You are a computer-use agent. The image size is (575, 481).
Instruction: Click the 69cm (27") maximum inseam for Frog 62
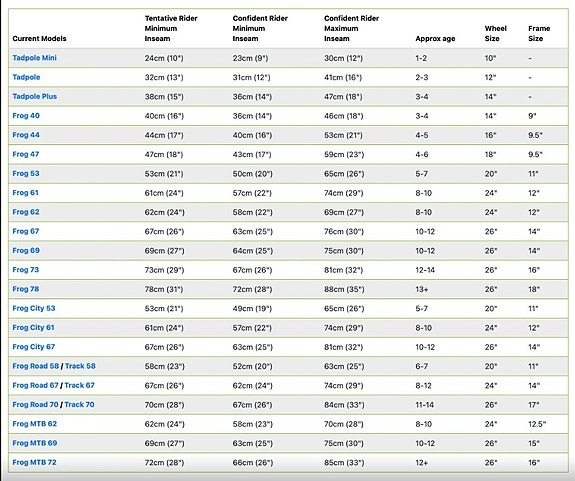pyautogui.click(x=344, y=212)
